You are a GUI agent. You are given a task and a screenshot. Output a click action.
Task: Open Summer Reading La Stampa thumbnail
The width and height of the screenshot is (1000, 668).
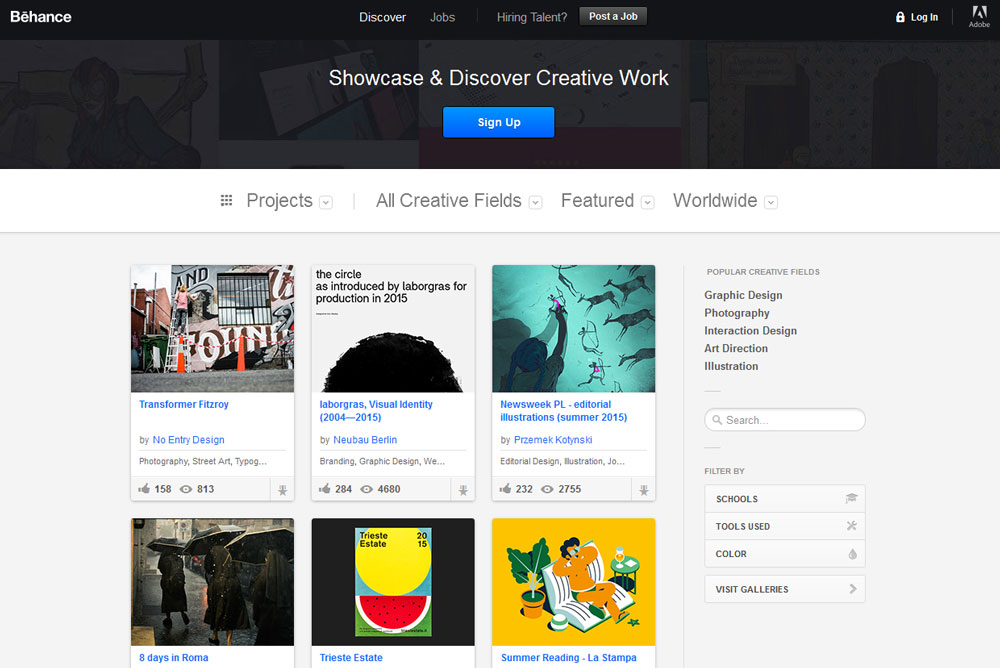(573, 582)
